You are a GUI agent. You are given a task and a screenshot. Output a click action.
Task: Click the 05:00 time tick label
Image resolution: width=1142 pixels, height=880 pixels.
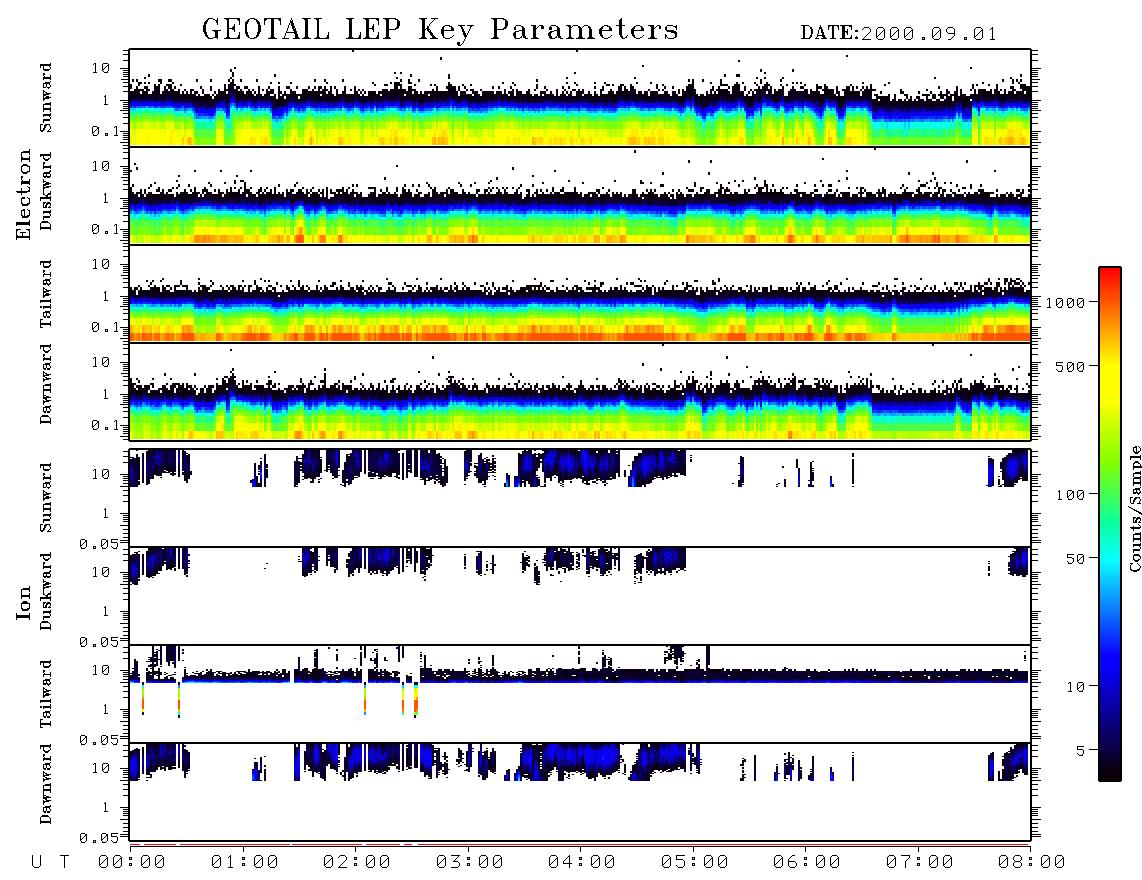coord(695,862)
